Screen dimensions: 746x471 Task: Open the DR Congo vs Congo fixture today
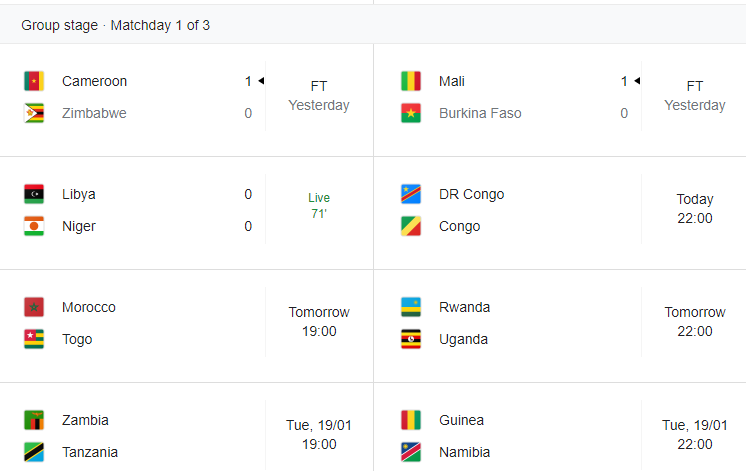pyautogui.click(x=560, y=210)
